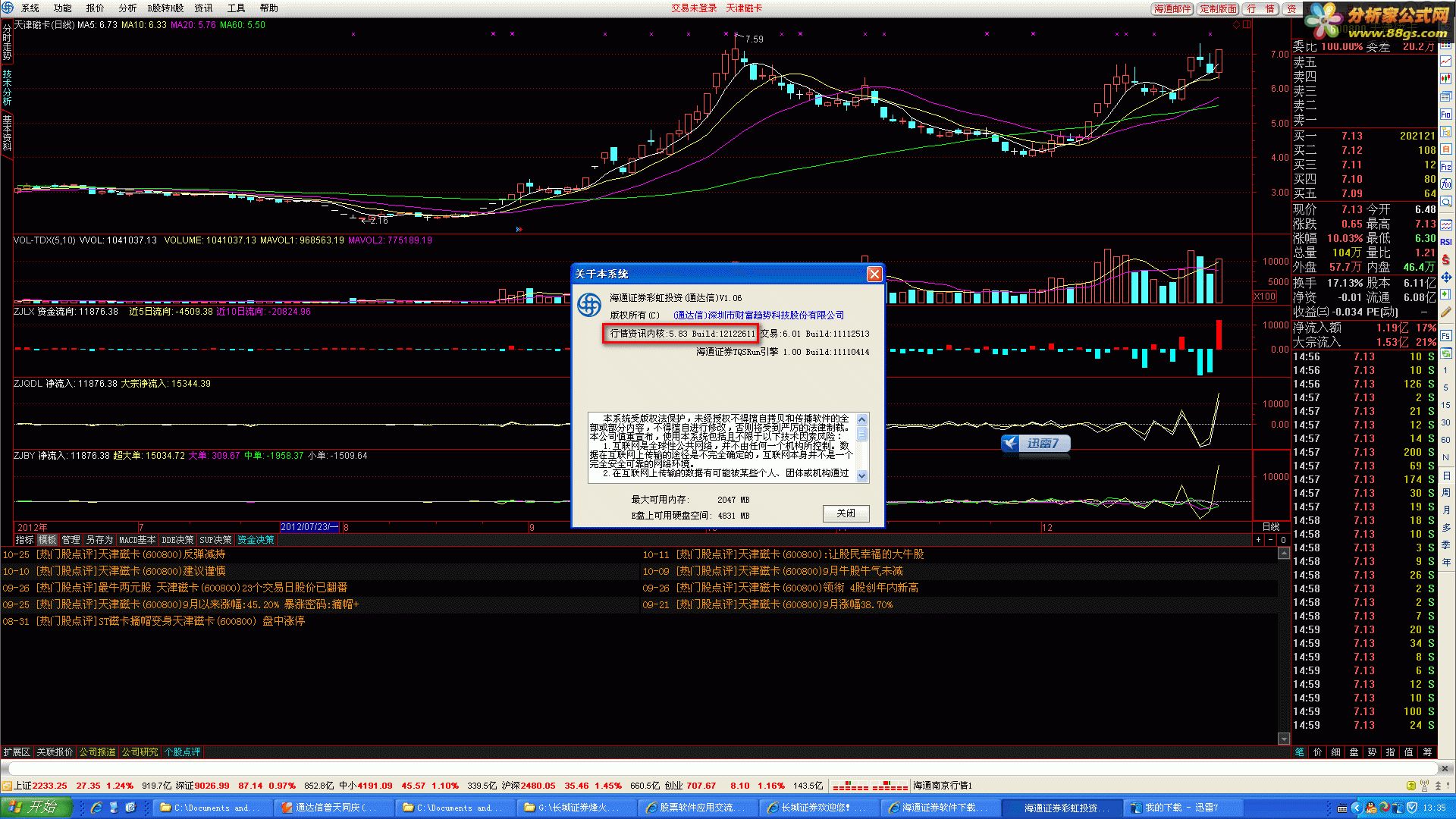Click the blue four-way move arrows icon
Screen dimensions: 1456x819
click(1446, 277)
